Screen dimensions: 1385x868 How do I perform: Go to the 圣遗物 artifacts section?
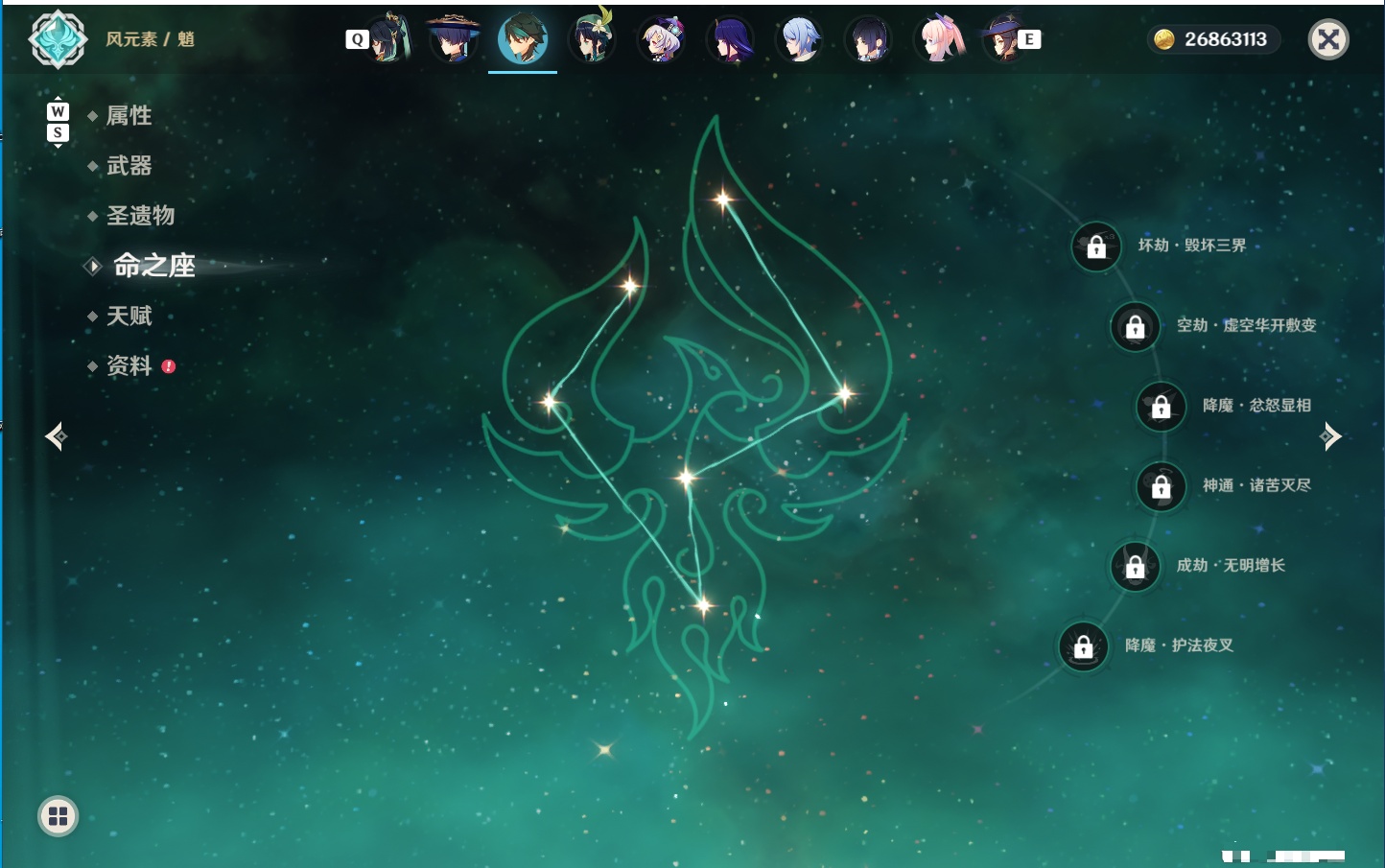pyautogui.click(x=140, y=216)
